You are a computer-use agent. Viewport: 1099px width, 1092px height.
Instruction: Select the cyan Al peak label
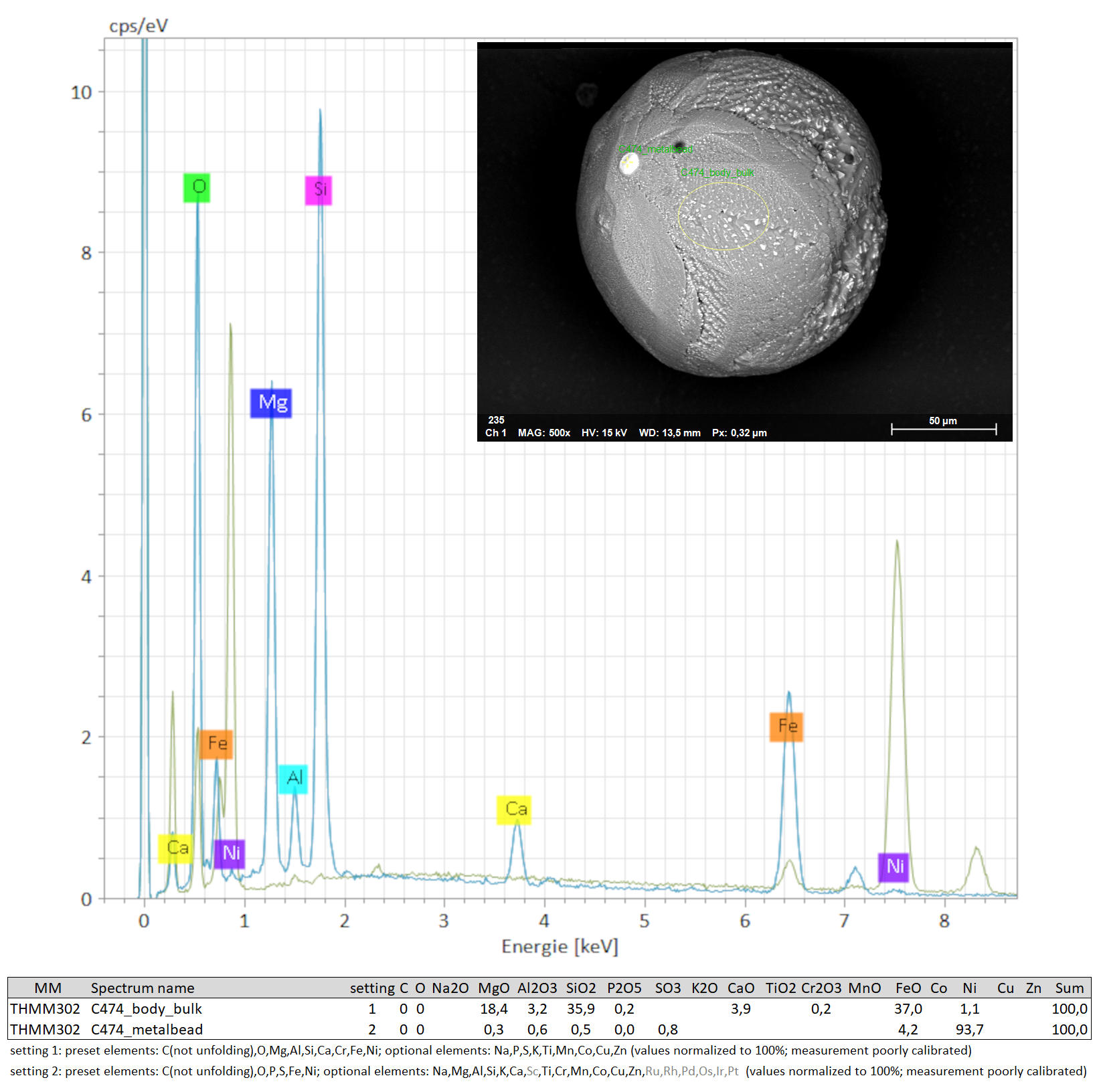293,778
